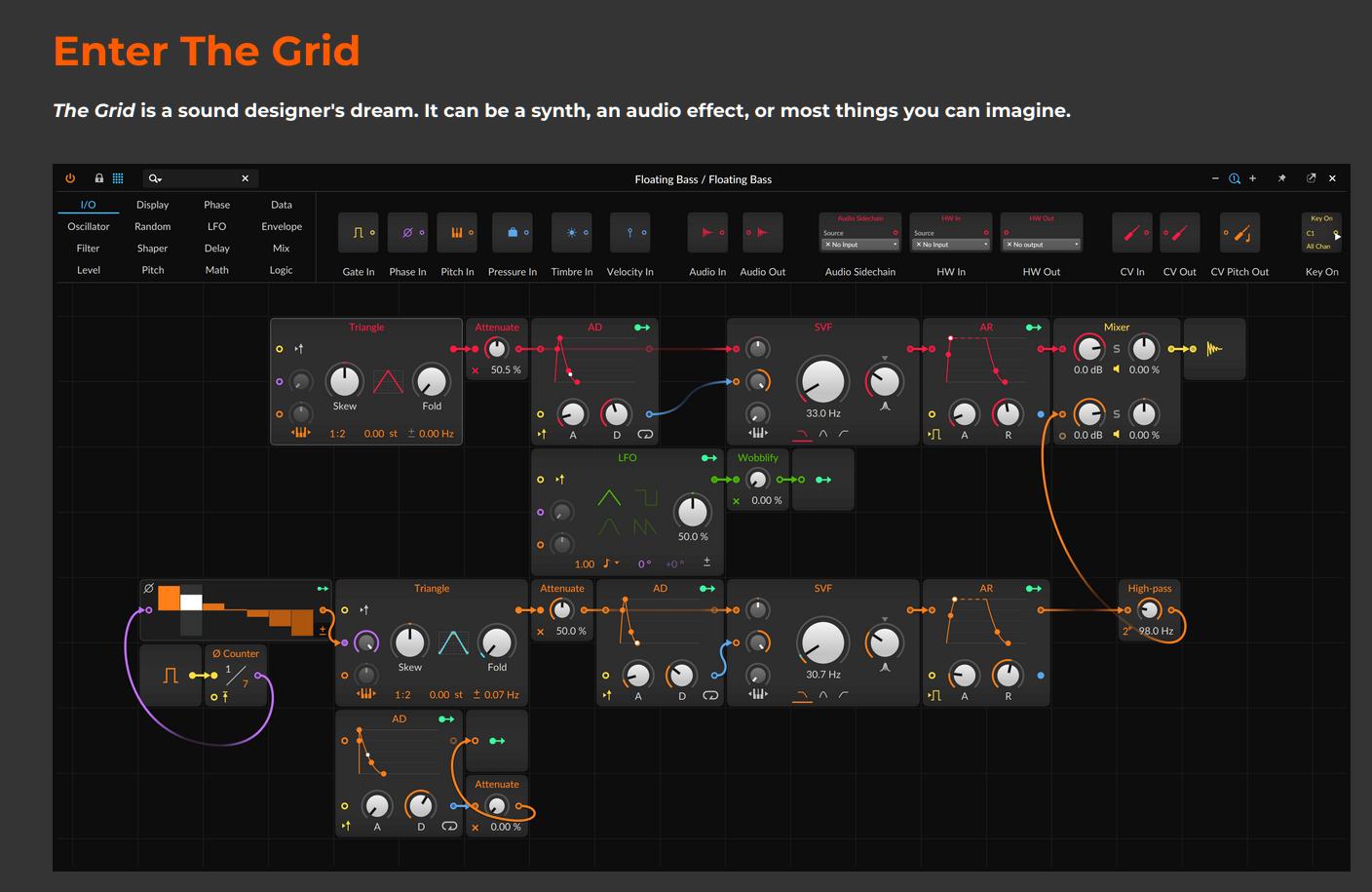1372x892 pixels.
Task: Click the upper Attenuate 50.5 % value
Action: tap(506, 370)
